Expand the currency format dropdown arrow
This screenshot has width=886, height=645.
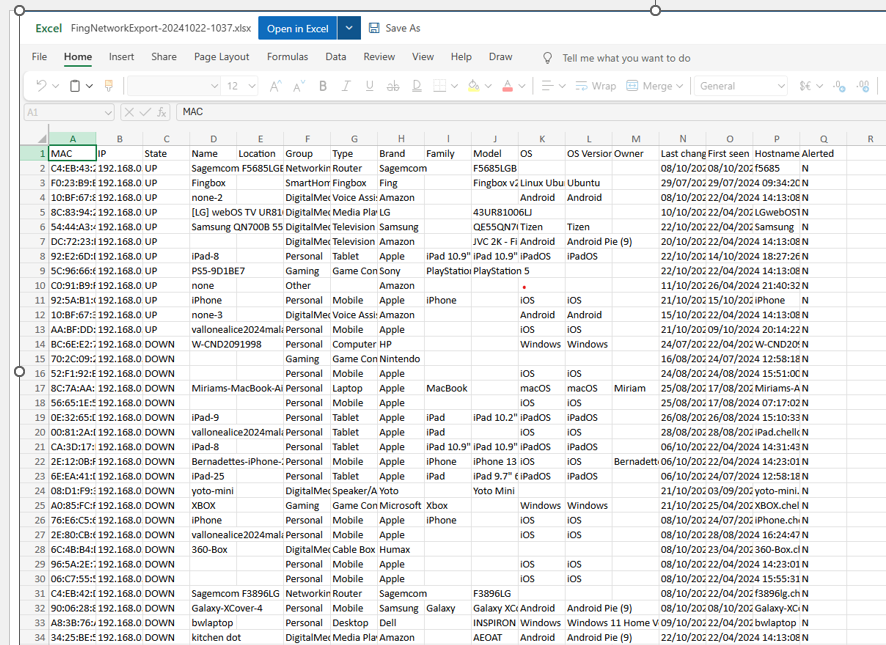click(820, 86)
